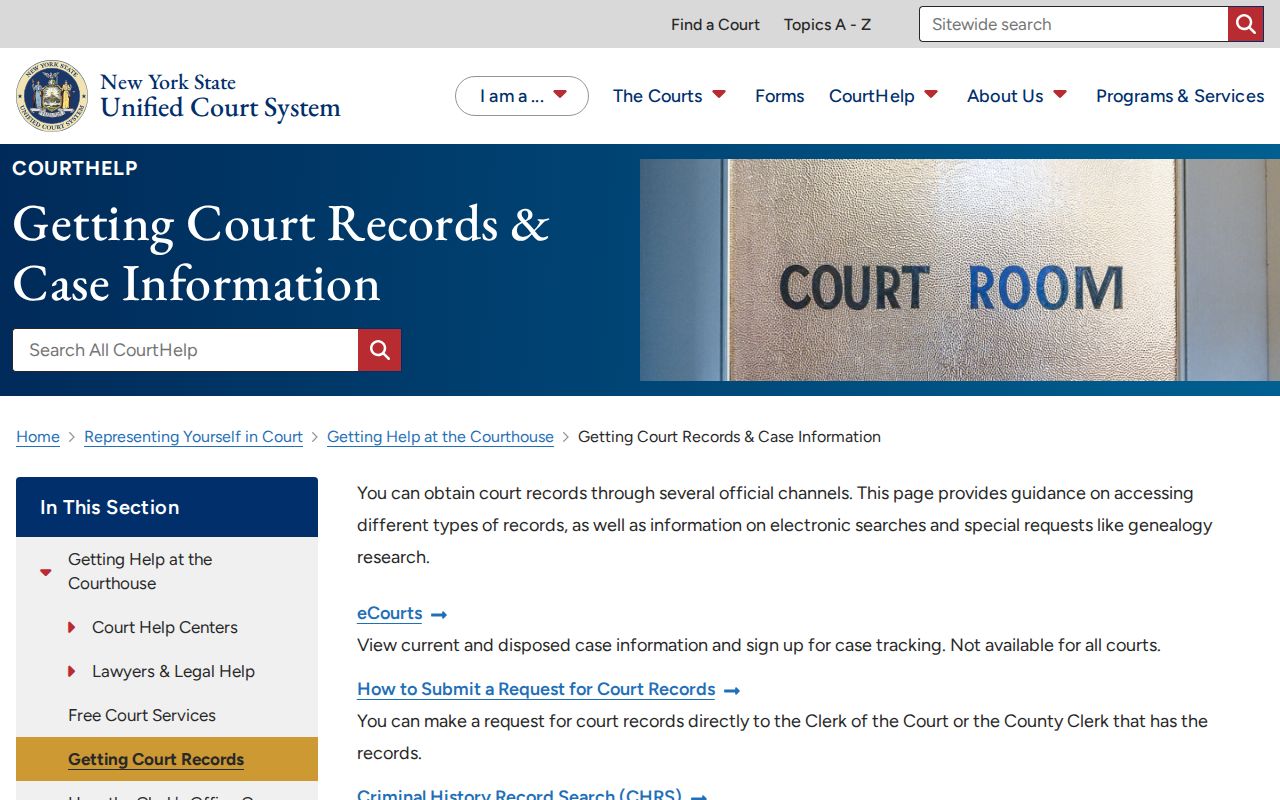Open the eCourts link
Screen dimensions: 1280x800
click(x=390, y=613)
